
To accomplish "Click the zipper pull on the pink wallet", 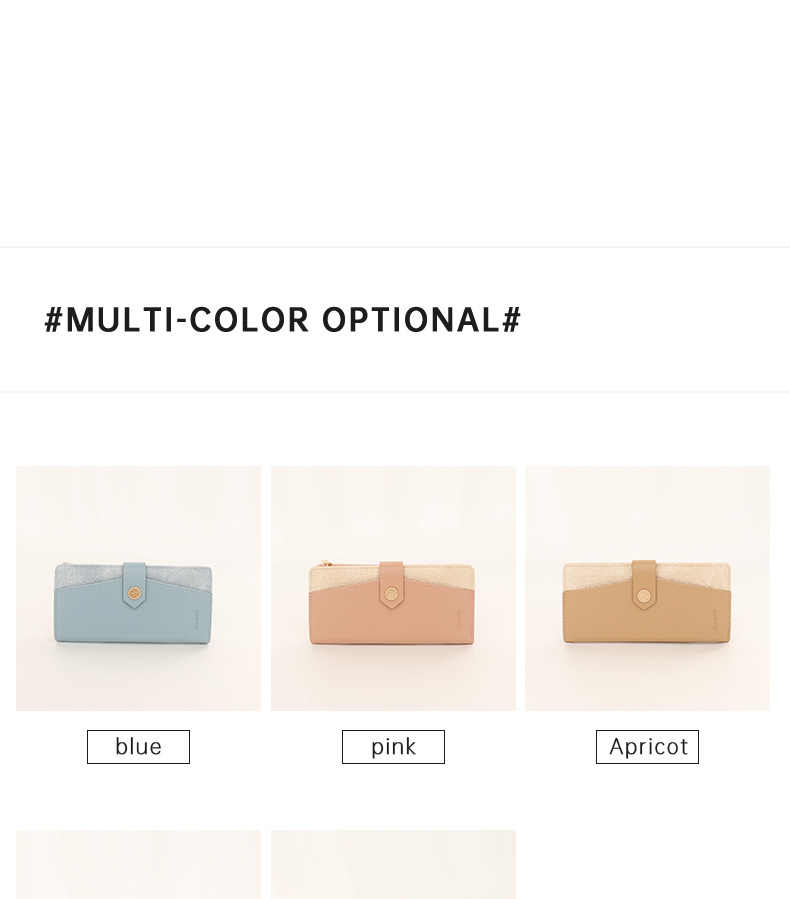I will (x=320, y=564).
